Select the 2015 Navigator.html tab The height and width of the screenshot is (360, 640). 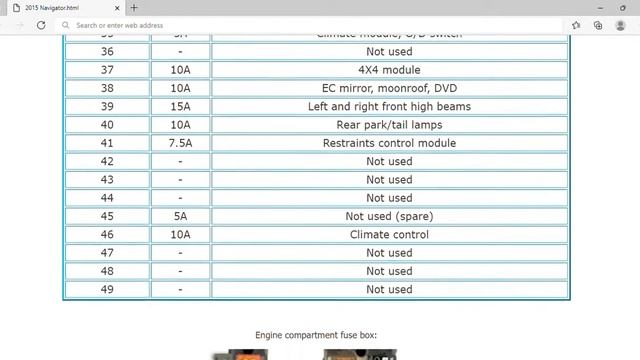(x=65, y=8)
